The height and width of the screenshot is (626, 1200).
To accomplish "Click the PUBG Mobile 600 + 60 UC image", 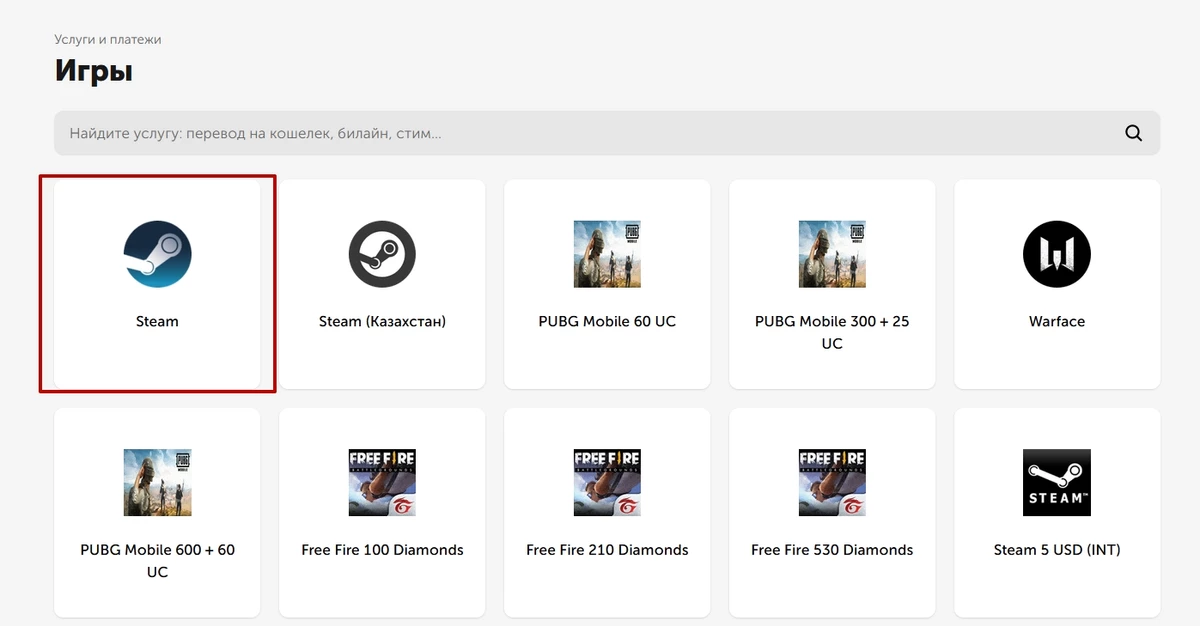I will point(157,482).
